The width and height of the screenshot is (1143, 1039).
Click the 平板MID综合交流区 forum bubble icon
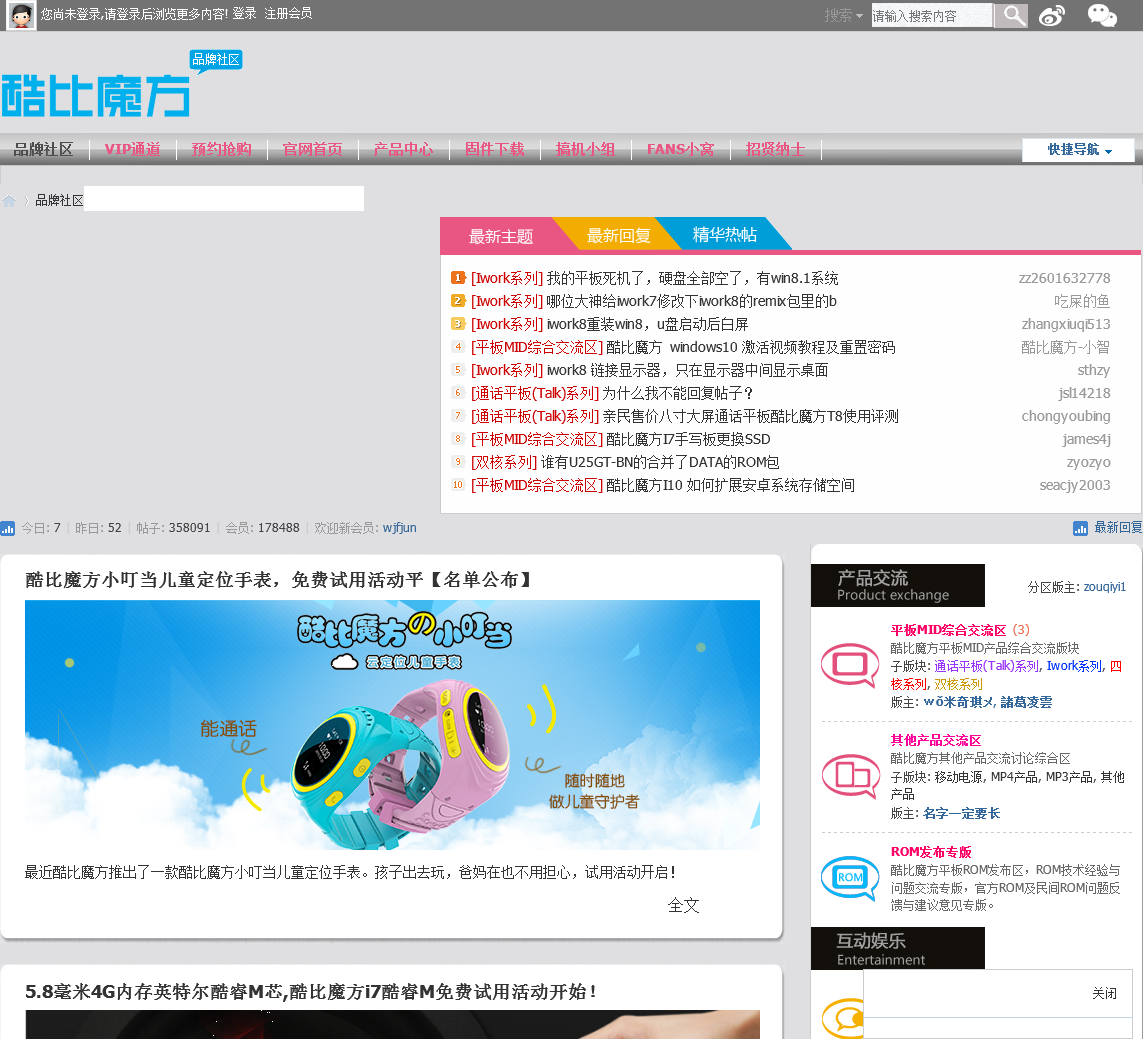[850, 665]
